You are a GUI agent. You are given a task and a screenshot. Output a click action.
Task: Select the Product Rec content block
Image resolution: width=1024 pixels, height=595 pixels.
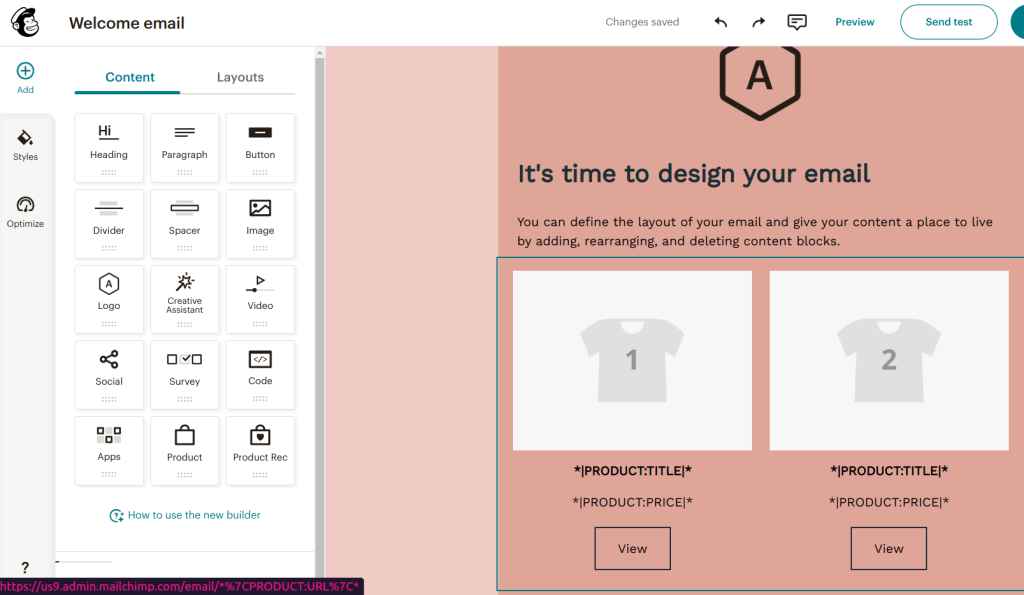point(260,451)
